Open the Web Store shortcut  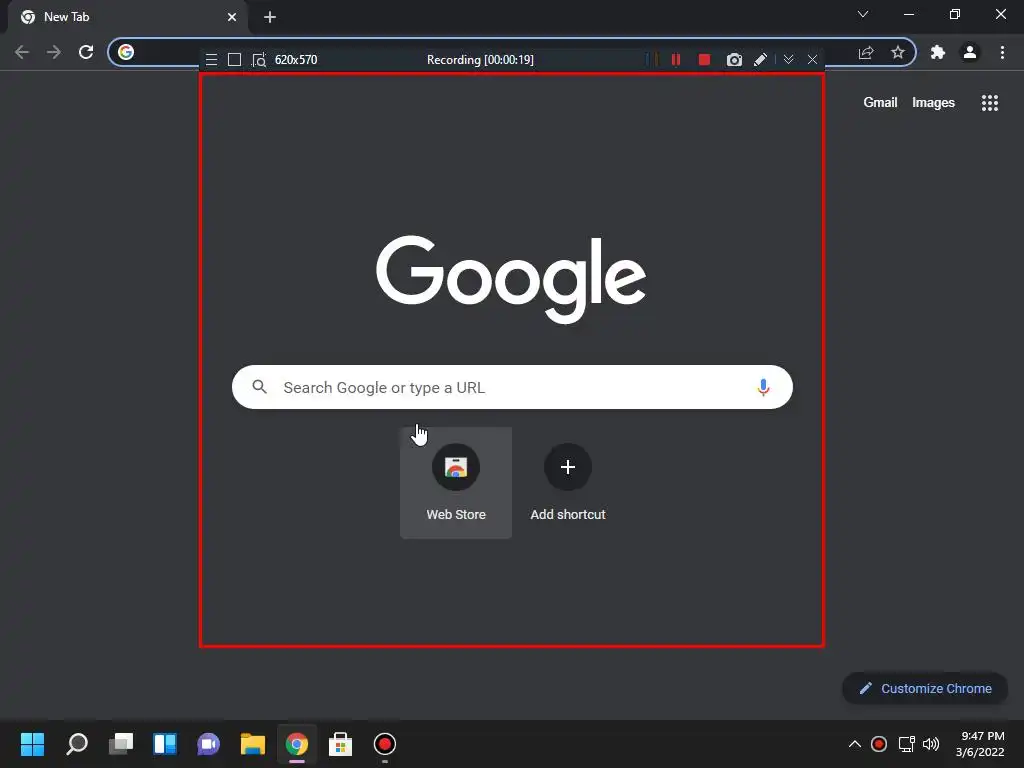click(x=456, y=483)
